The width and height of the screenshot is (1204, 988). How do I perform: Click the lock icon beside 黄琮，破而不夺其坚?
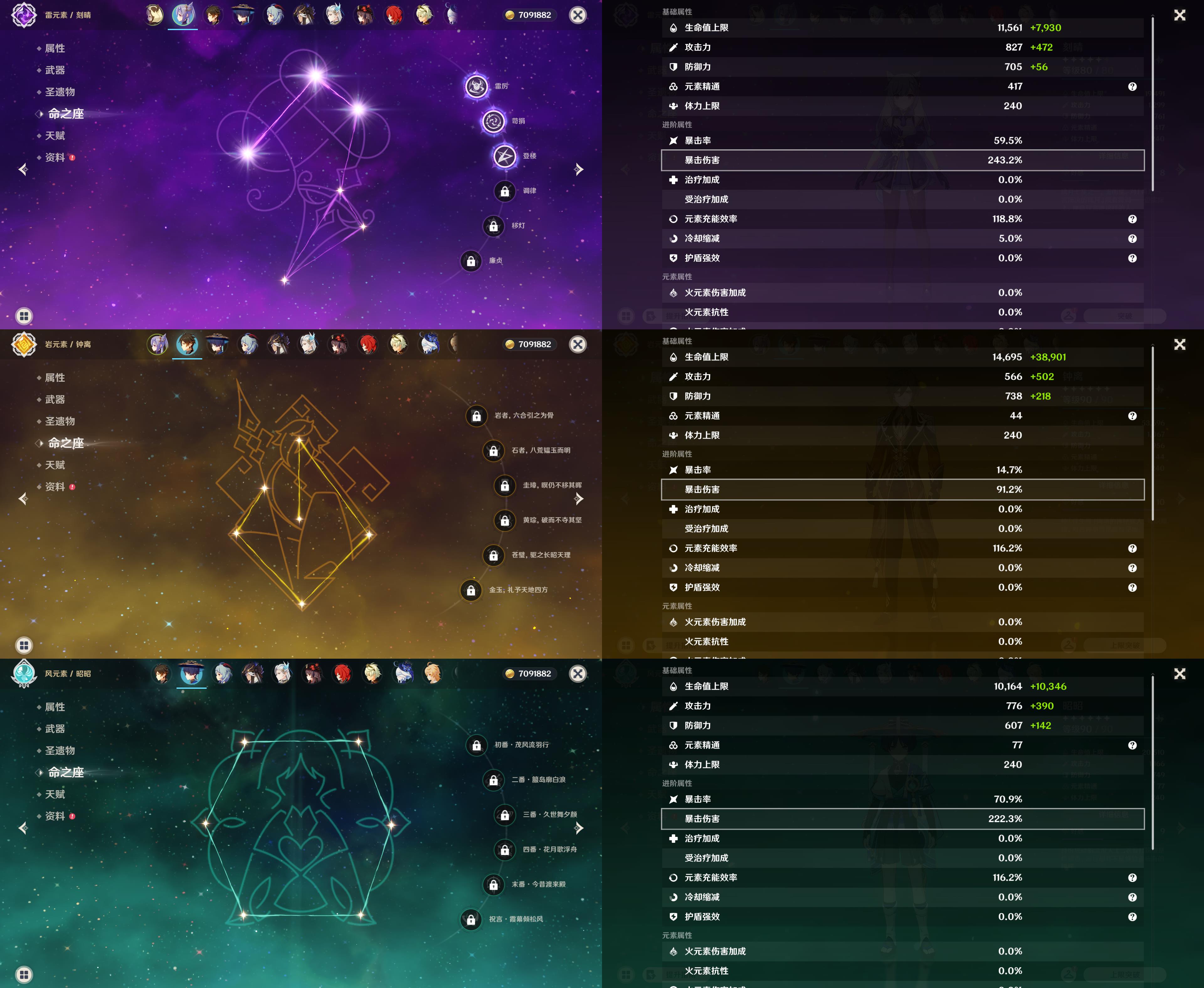pos(505,521)
